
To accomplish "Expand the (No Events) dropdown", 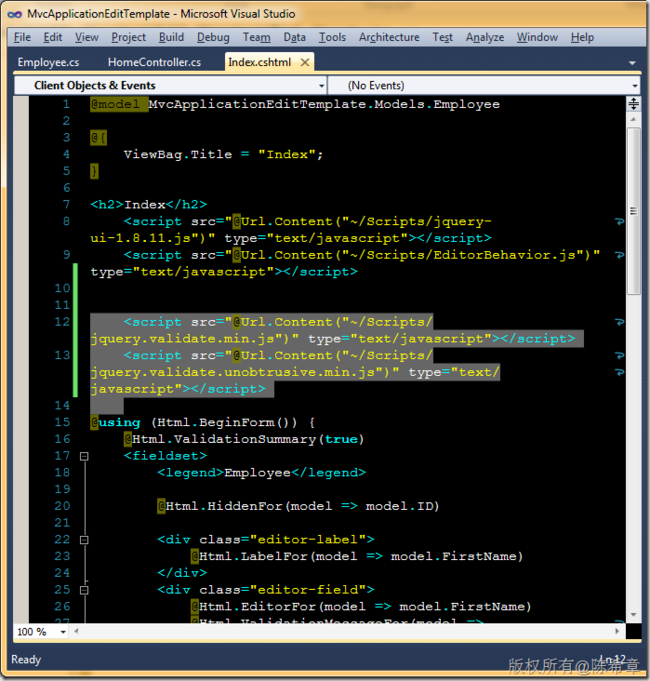I will coord(634,86).
